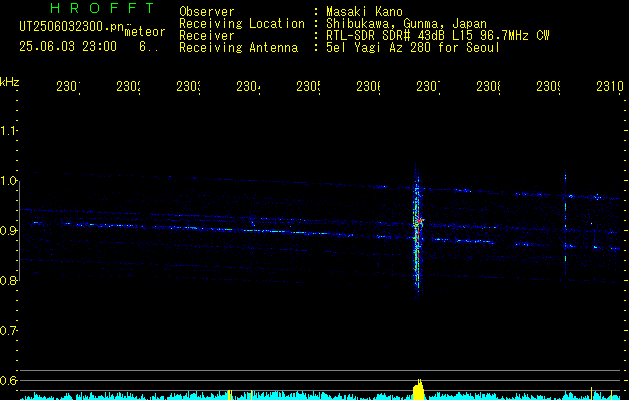Click the Observer label

[x=207, y=12]
